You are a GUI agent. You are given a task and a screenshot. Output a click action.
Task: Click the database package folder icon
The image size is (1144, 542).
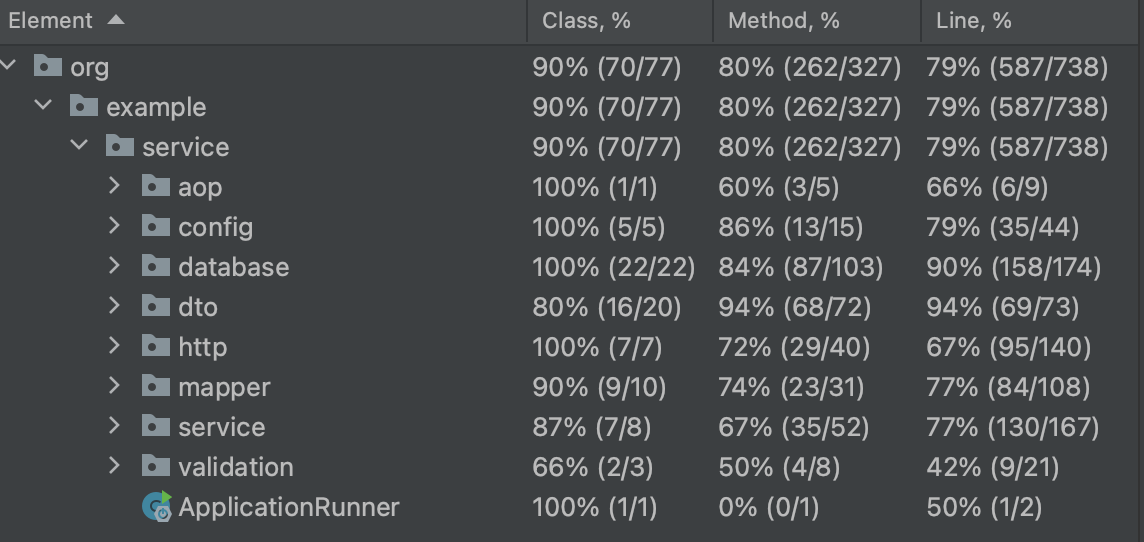155,266
